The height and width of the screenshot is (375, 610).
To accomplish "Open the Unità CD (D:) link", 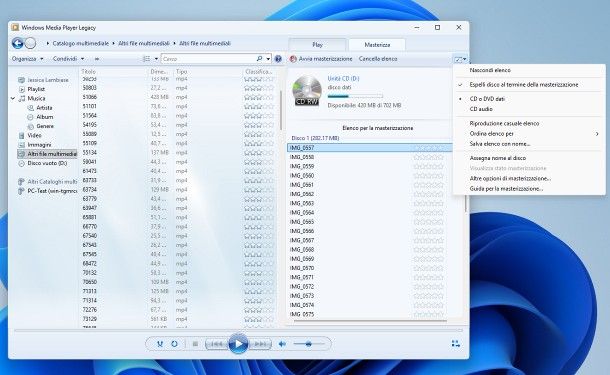I will click(x=343, y=79).
